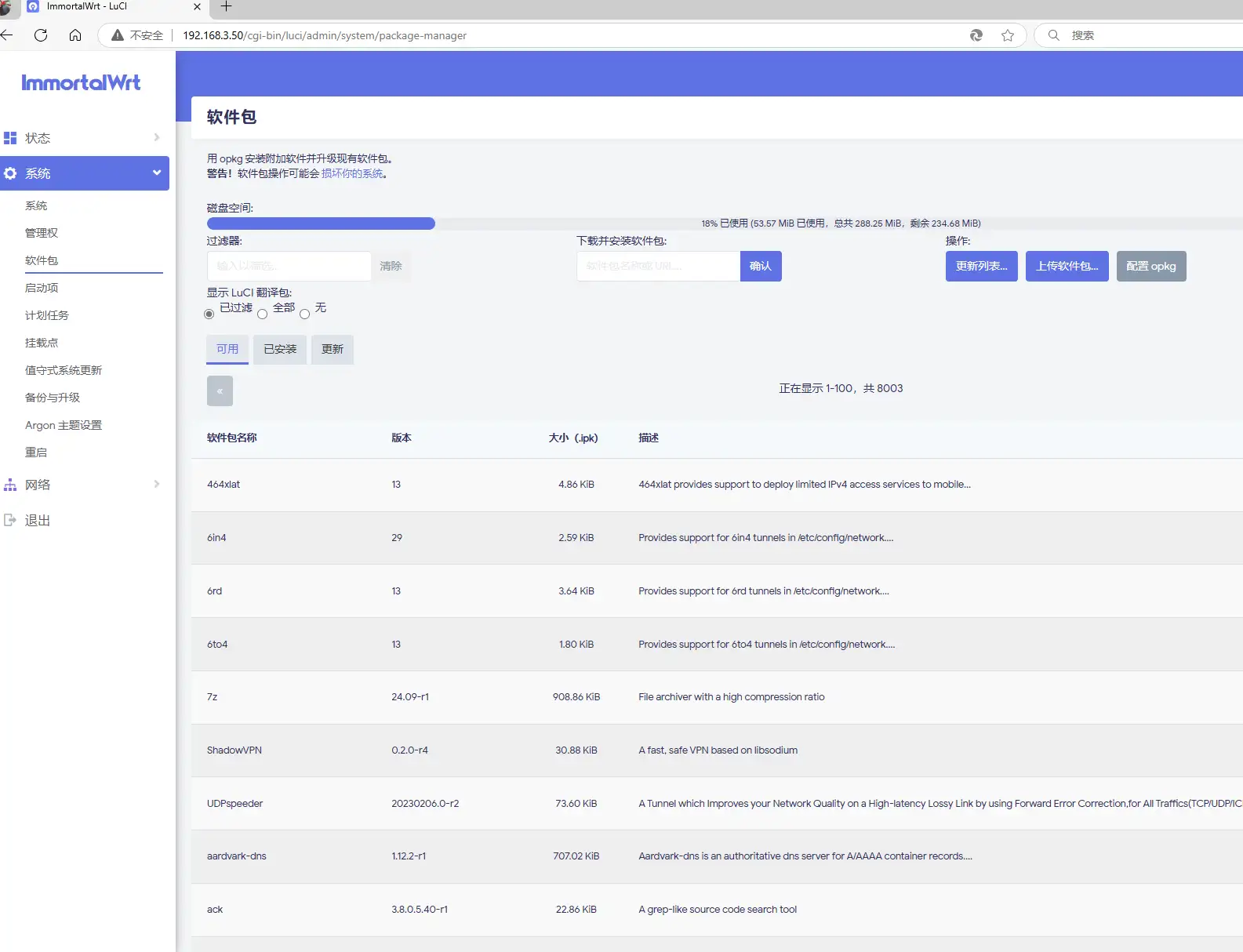The image size is (1243, 952).
Task: Click the browser reload icon
Action: point(41,35)
